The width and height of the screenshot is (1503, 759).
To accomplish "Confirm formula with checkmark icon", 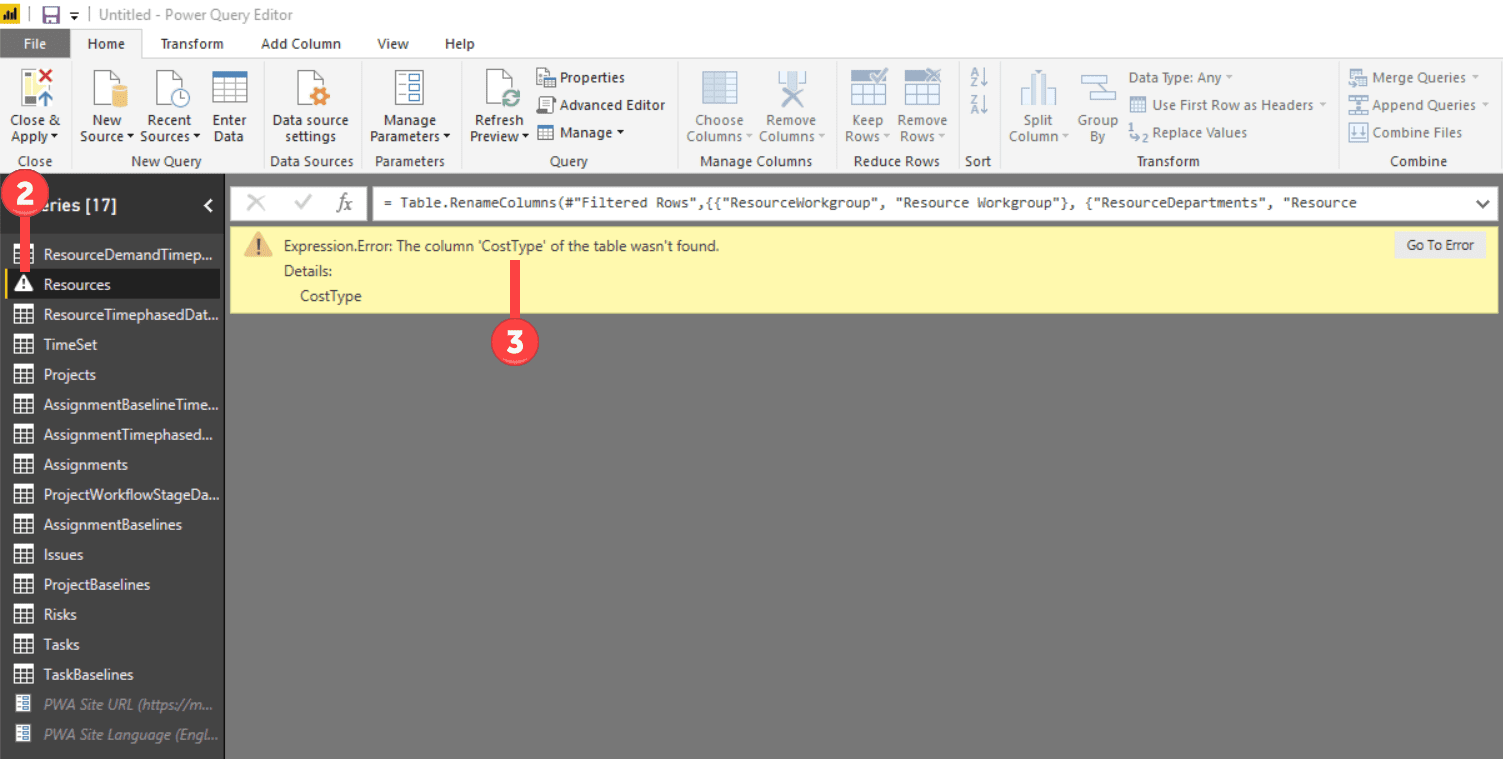I will (303, 203).
